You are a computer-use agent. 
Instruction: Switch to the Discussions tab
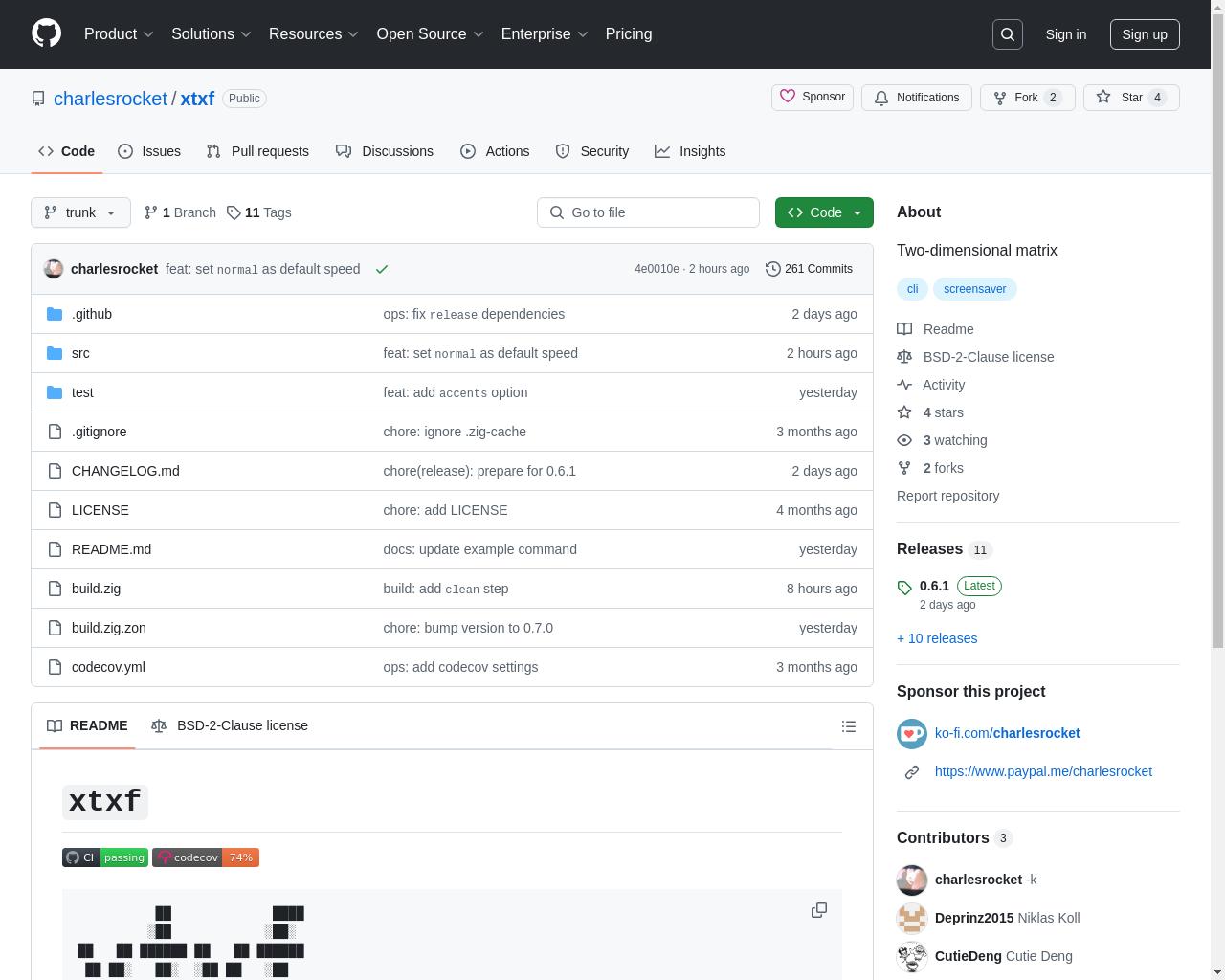click(x=385, y=151)
